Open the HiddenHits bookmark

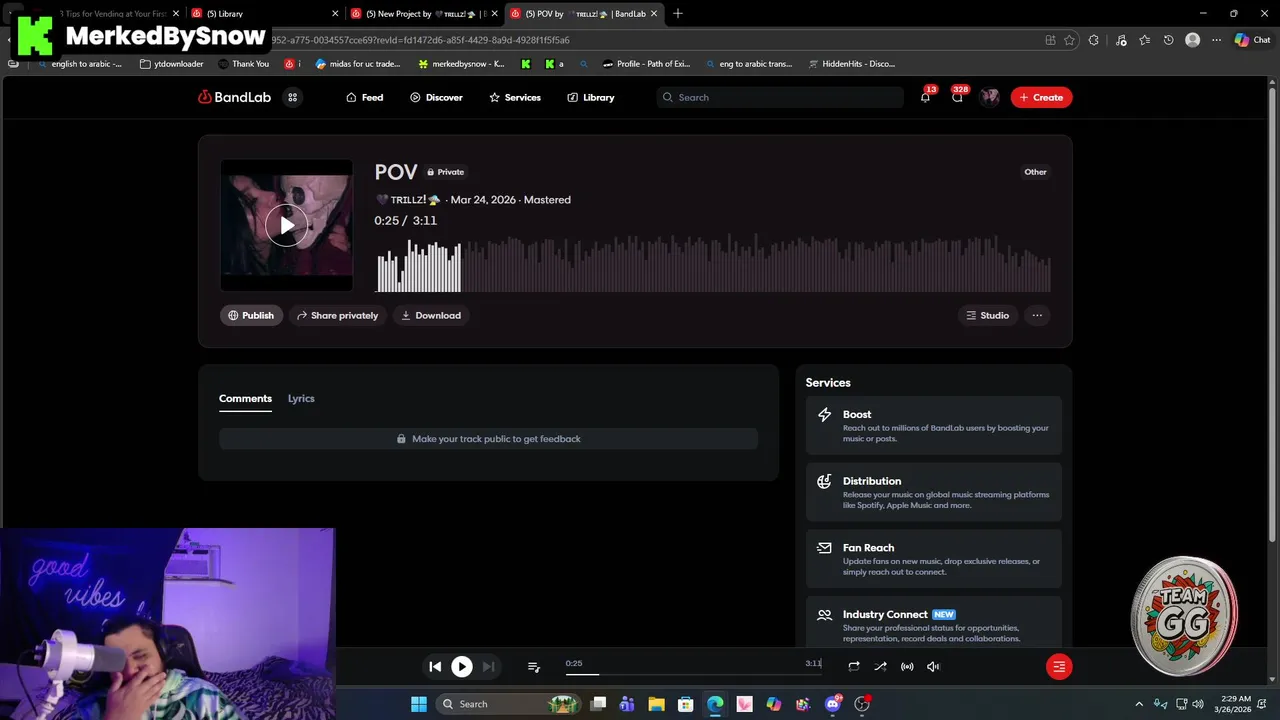point(850,64)
